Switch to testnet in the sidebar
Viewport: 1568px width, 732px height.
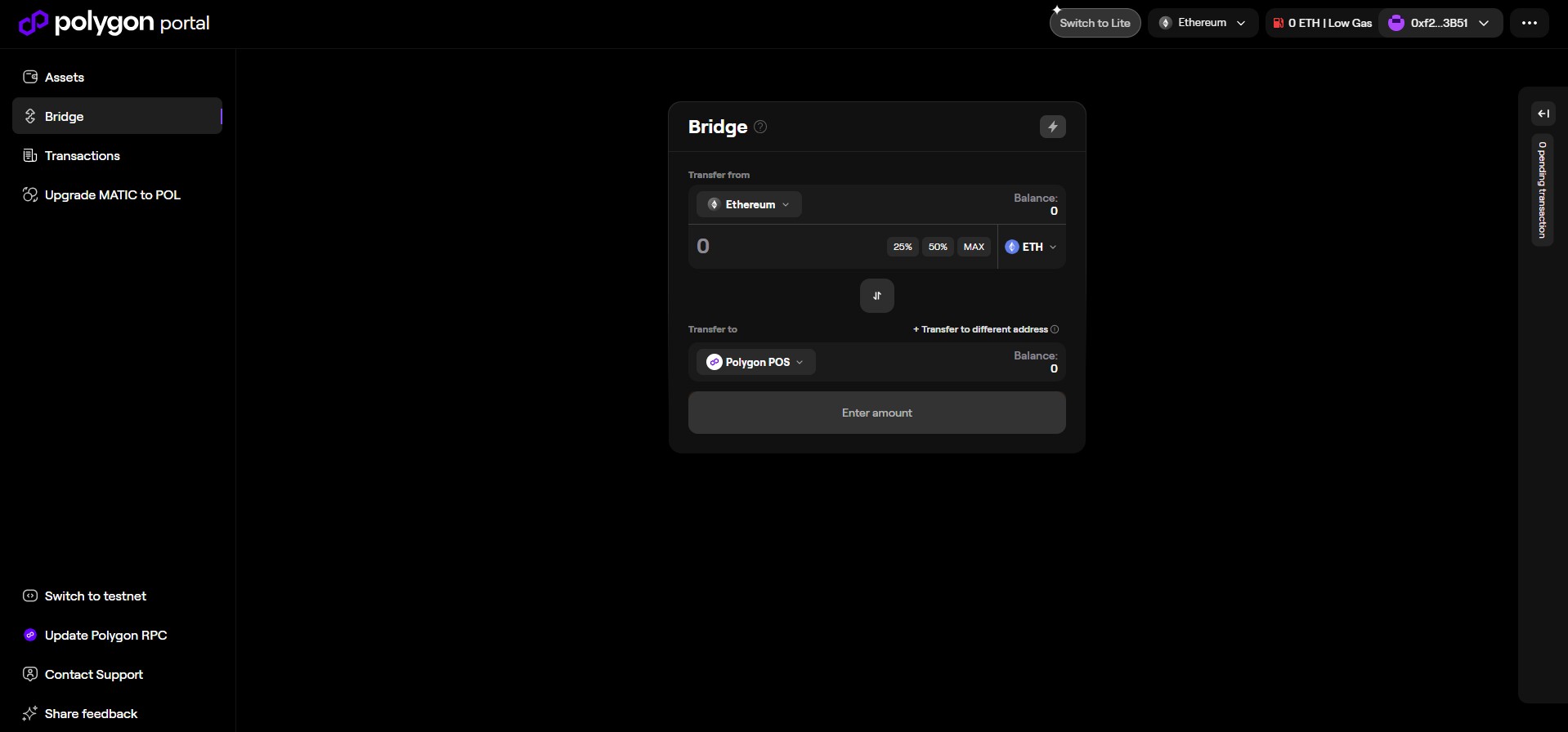point(95,596)
